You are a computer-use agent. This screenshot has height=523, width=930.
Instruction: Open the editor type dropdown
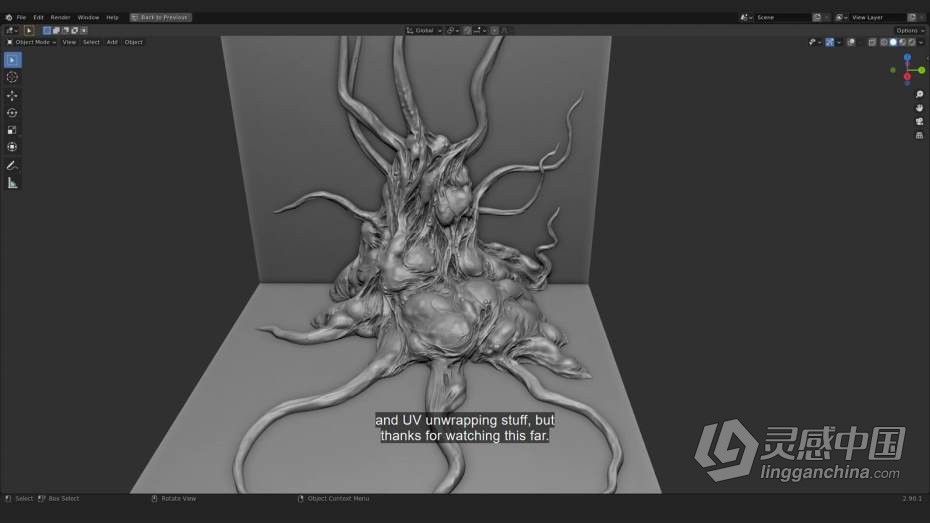11,30
